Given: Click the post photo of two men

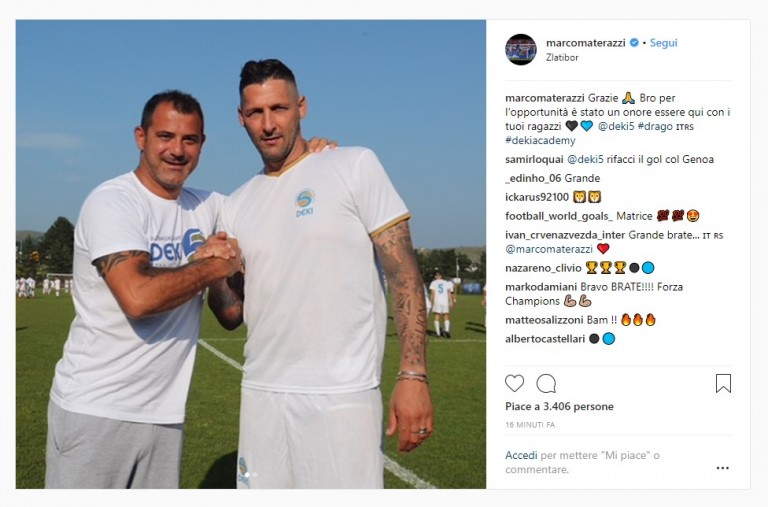Looking at the screenshot, I should click(x=251, y=254).
